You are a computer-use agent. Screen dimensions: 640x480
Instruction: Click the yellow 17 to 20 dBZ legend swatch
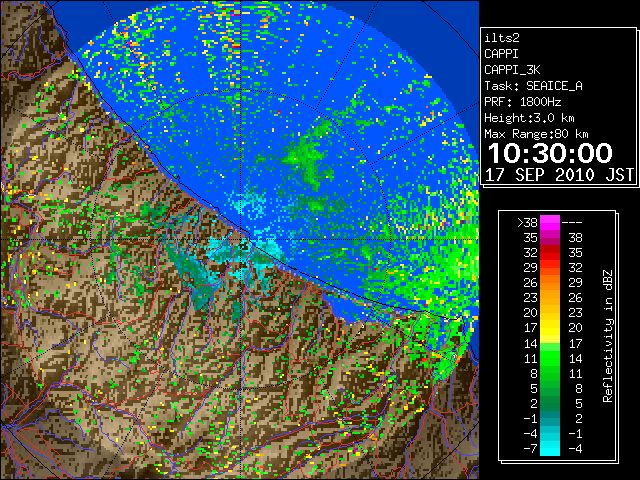[550, 328]
